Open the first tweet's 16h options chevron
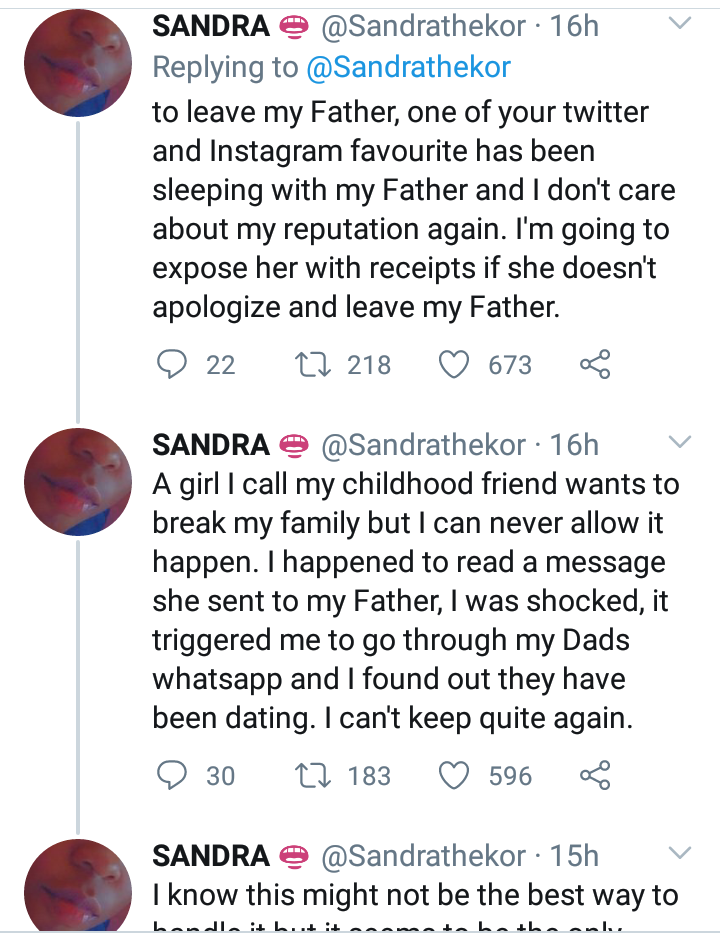The image size is (720, 935). click(x=680, y=23)
